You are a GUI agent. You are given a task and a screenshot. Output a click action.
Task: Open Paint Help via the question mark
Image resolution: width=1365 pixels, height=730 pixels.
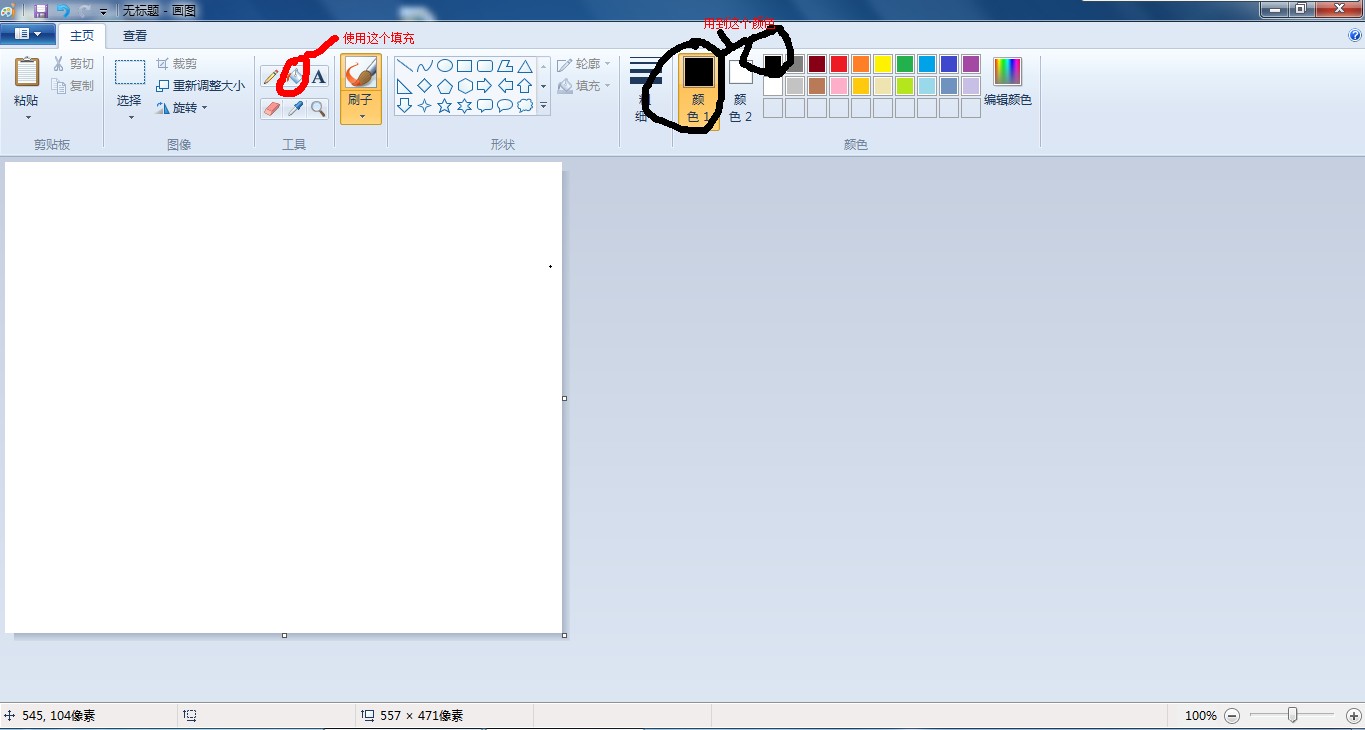coord(1355,35)
